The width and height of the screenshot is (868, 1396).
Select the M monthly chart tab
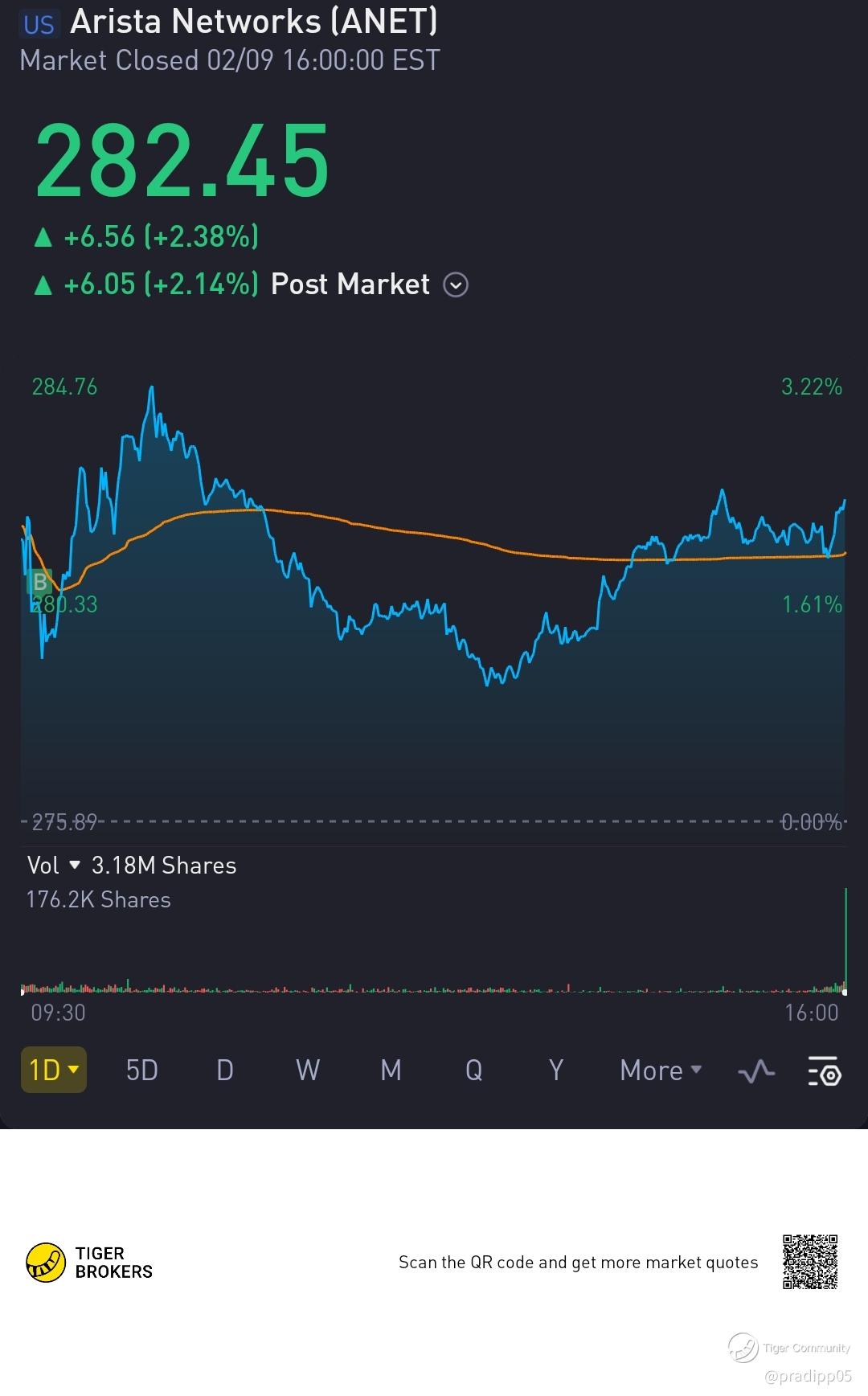[391, 1071]
